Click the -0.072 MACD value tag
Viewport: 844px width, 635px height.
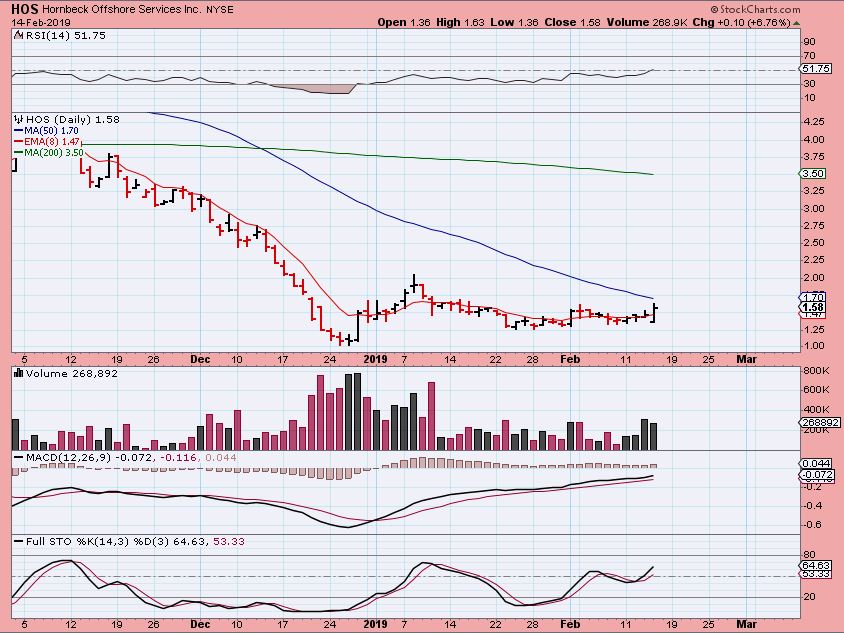pyautogui.click(x=817, y=475)
